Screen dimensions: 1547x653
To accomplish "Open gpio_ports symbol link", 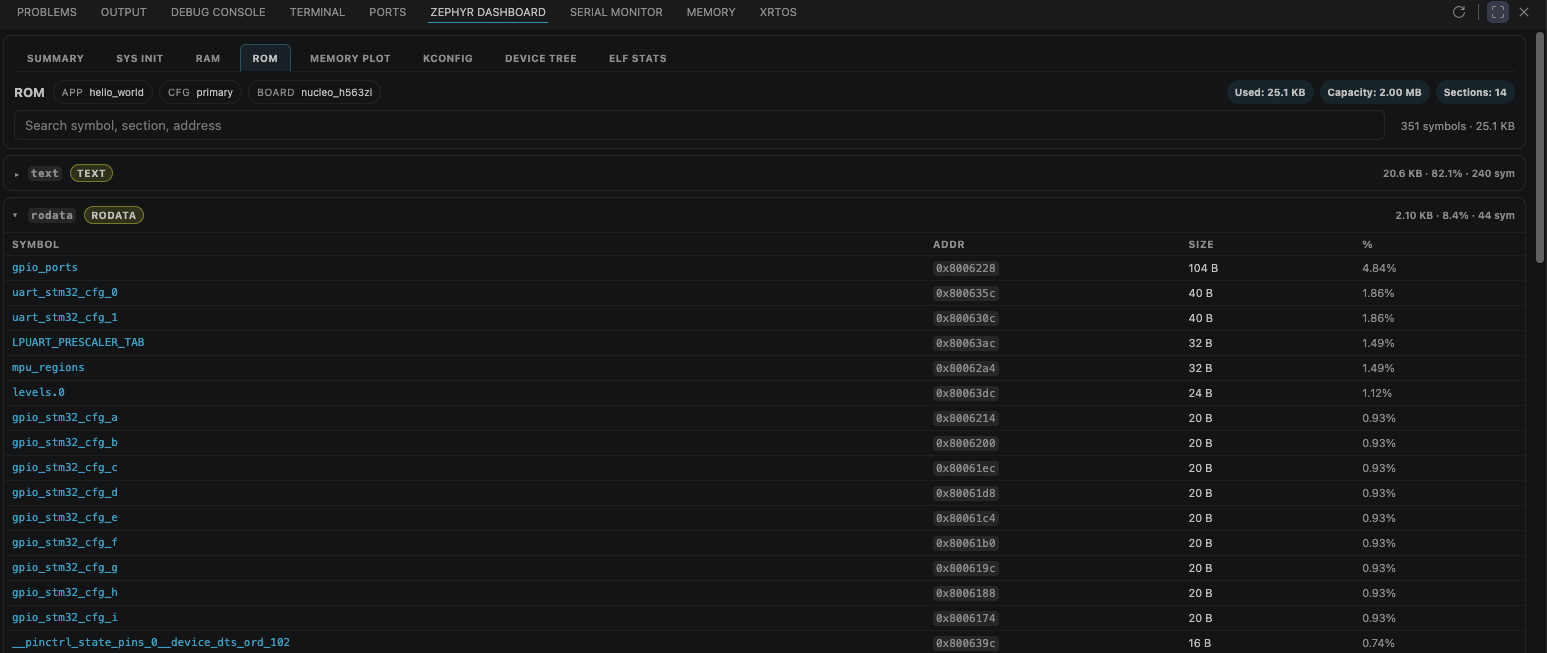I will click(45, 268).
